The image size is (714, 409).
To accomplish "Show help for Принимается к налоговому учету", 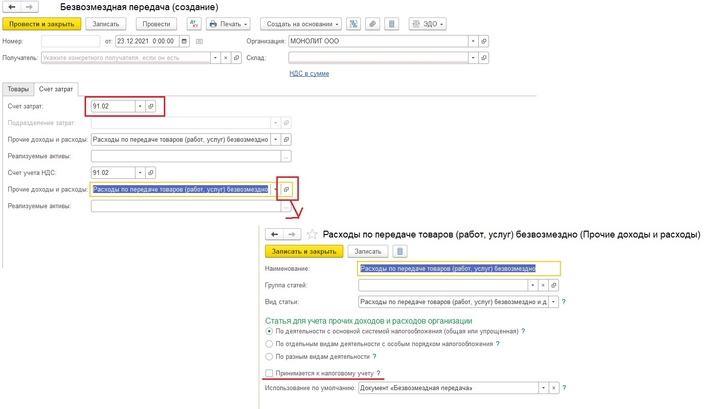I will tap(378, 373).
